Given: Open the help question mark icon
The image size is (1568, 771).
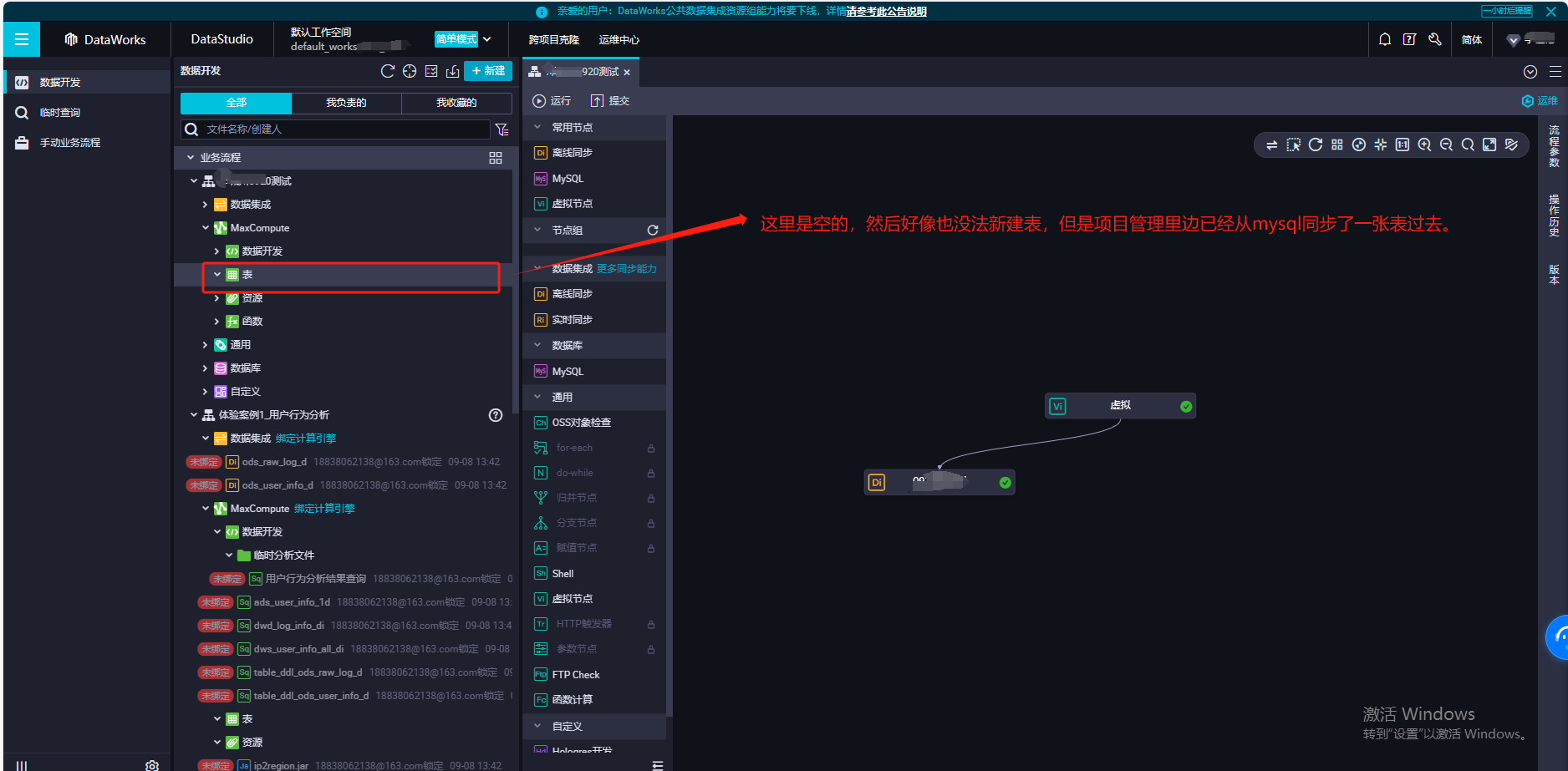Looking at the screenshot, I should point(1410,39).
